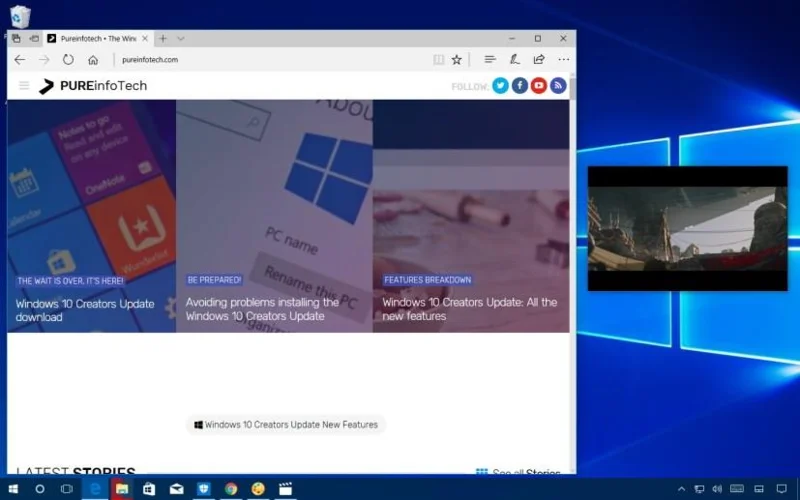Show tabs you've set aside in Edge
This screenshot has width=800, height=500.
click(16, 38)
